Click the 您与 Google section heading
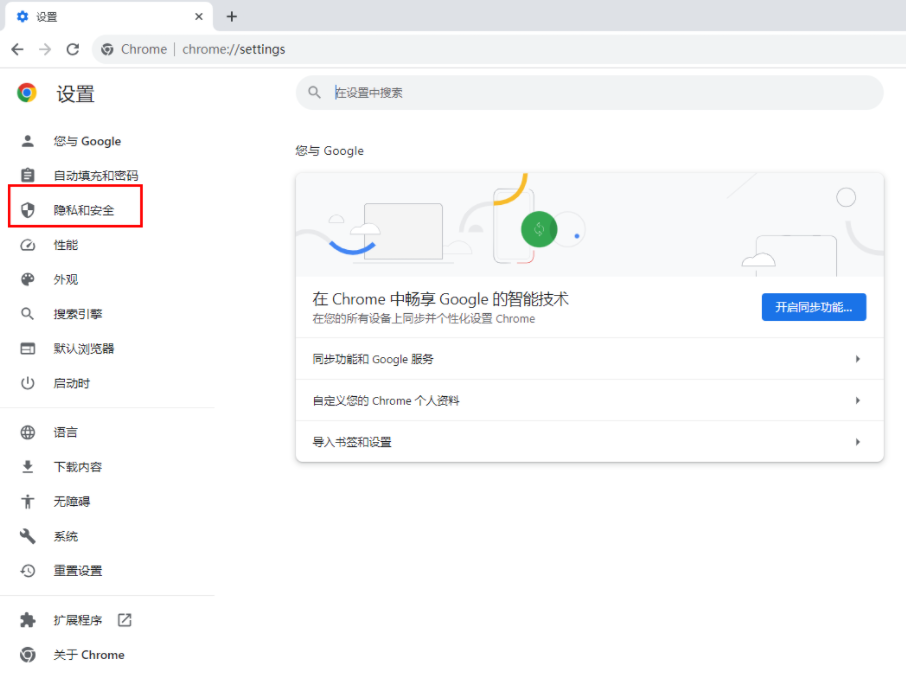 (330, 151)
